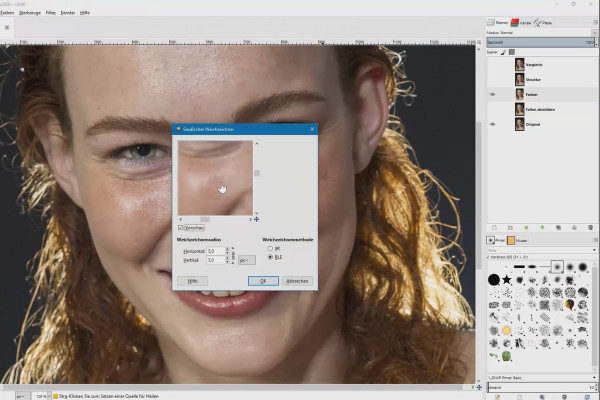Switch to the Kanäle tab

click(521, 23)
